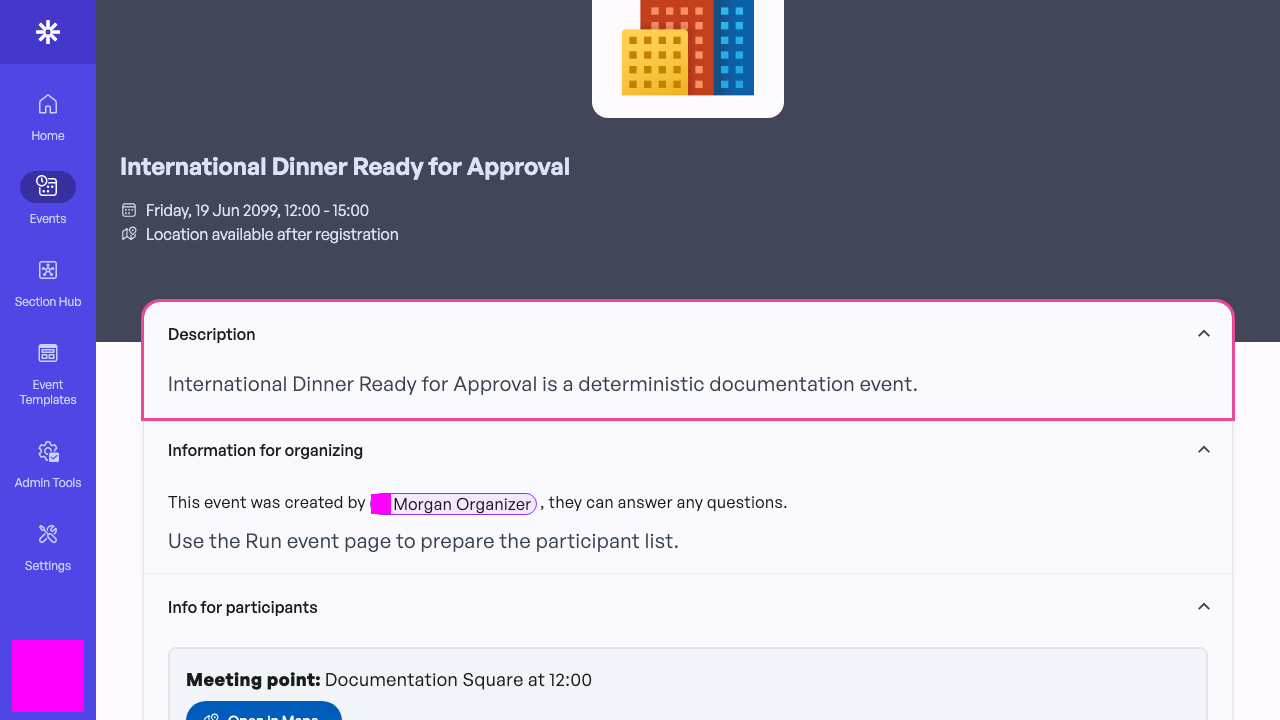Open Section Hub icon in sidebar
1280x720 pixels.
(48, 270)
